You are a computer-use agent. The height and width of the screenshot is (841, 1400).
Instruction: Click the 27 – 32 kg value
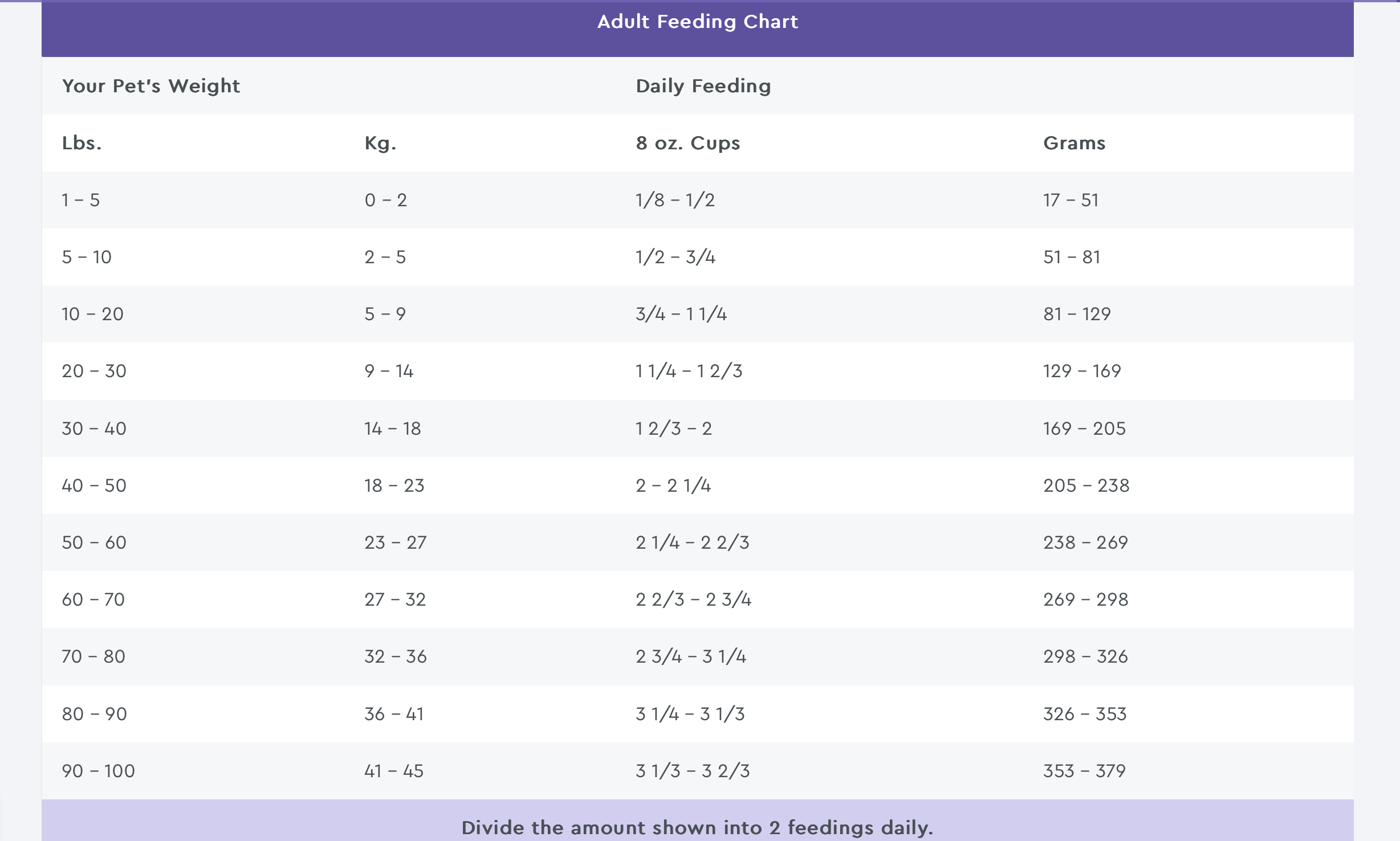(395, 599)
